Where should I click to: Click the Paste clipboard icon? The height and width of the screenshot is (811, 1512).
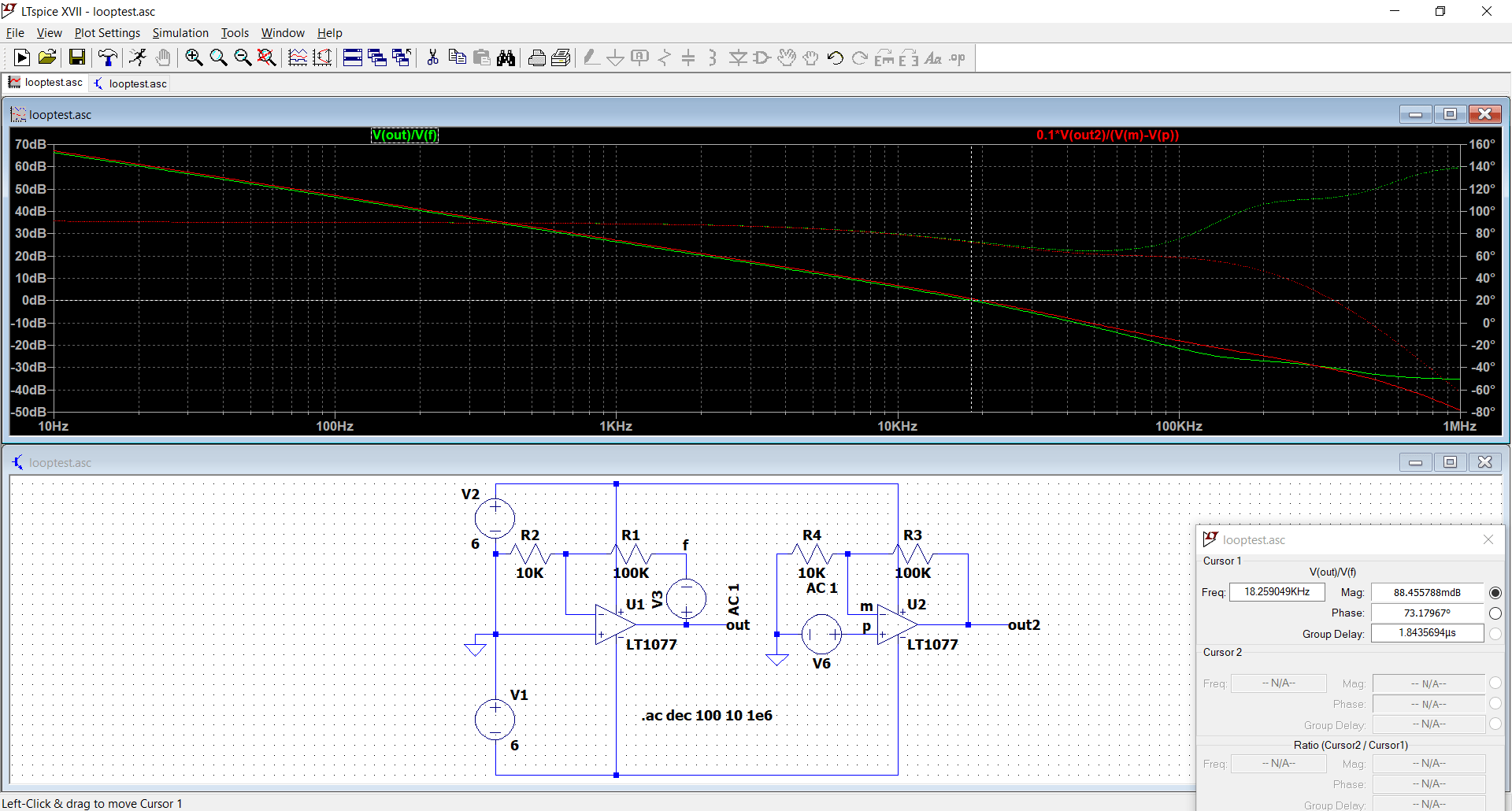[482, 57]
